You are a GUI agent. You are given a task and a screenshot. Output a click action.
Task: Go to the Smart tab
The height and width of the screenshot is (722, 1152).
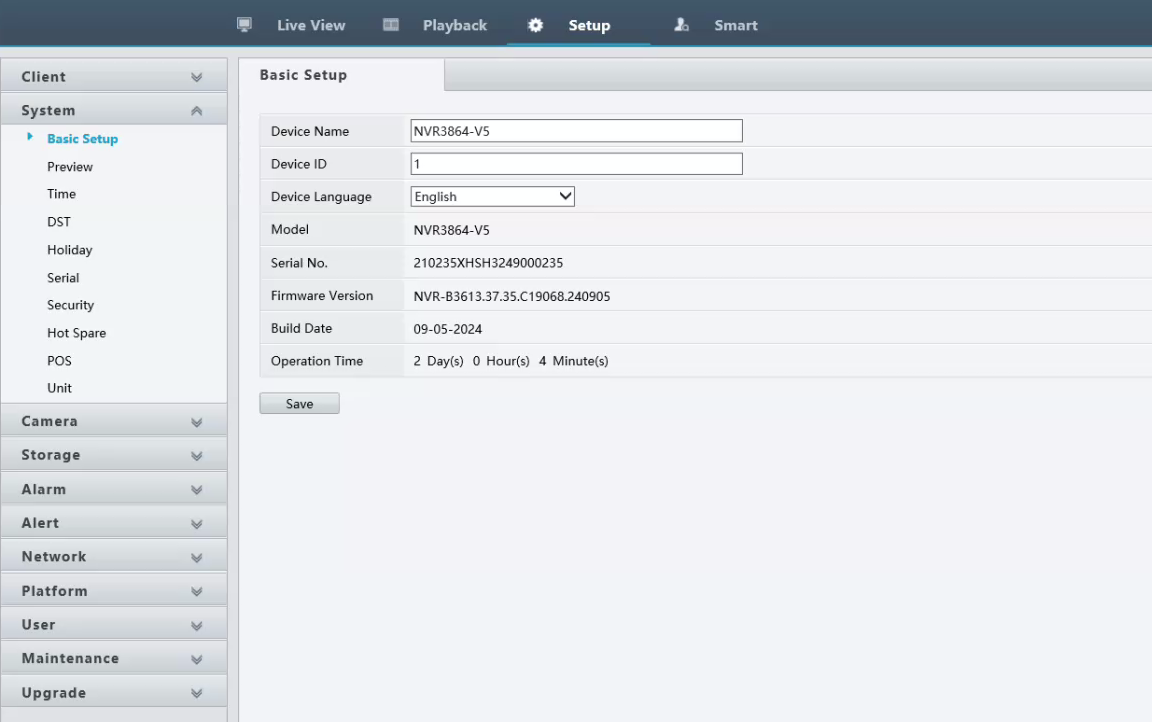[735, 25]
